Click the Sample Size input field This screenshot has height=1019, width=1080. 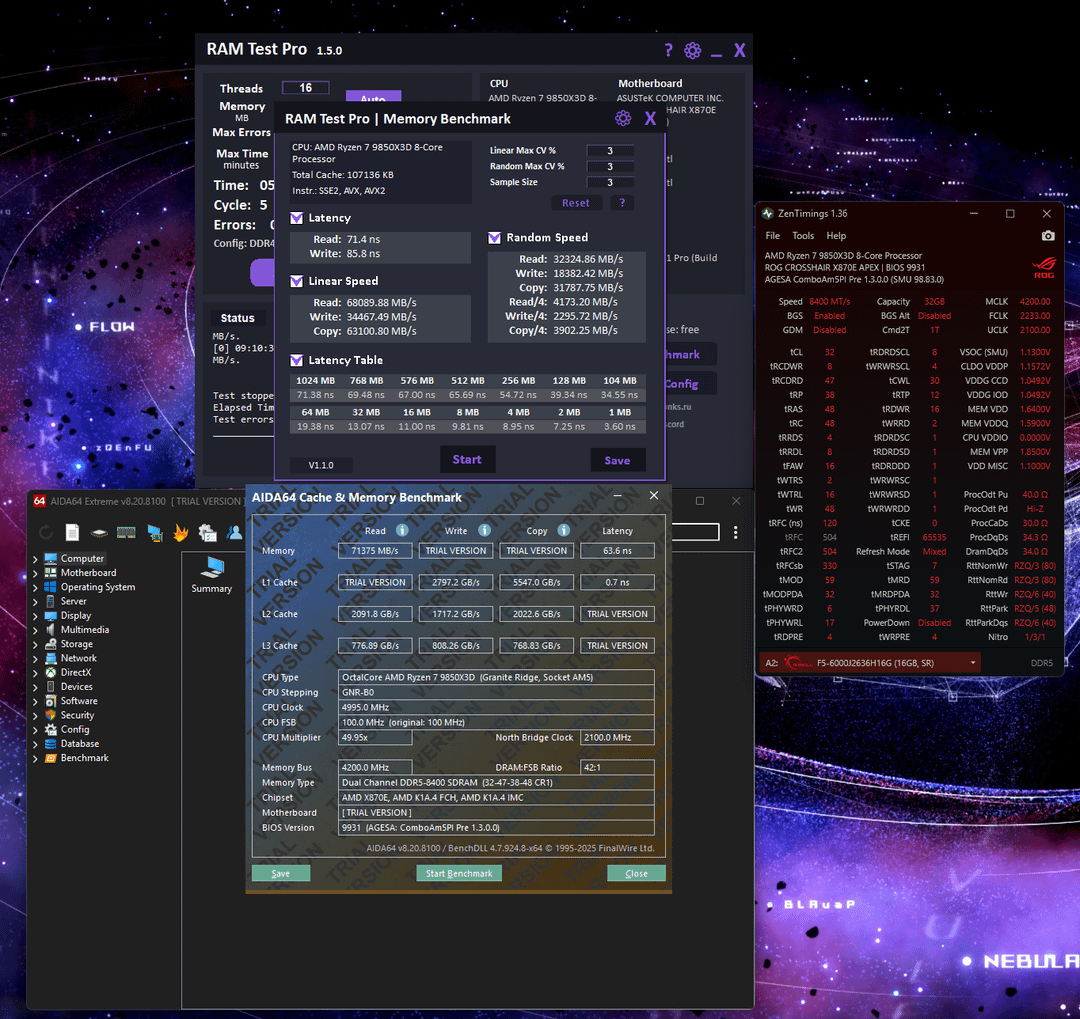point(609,182)
